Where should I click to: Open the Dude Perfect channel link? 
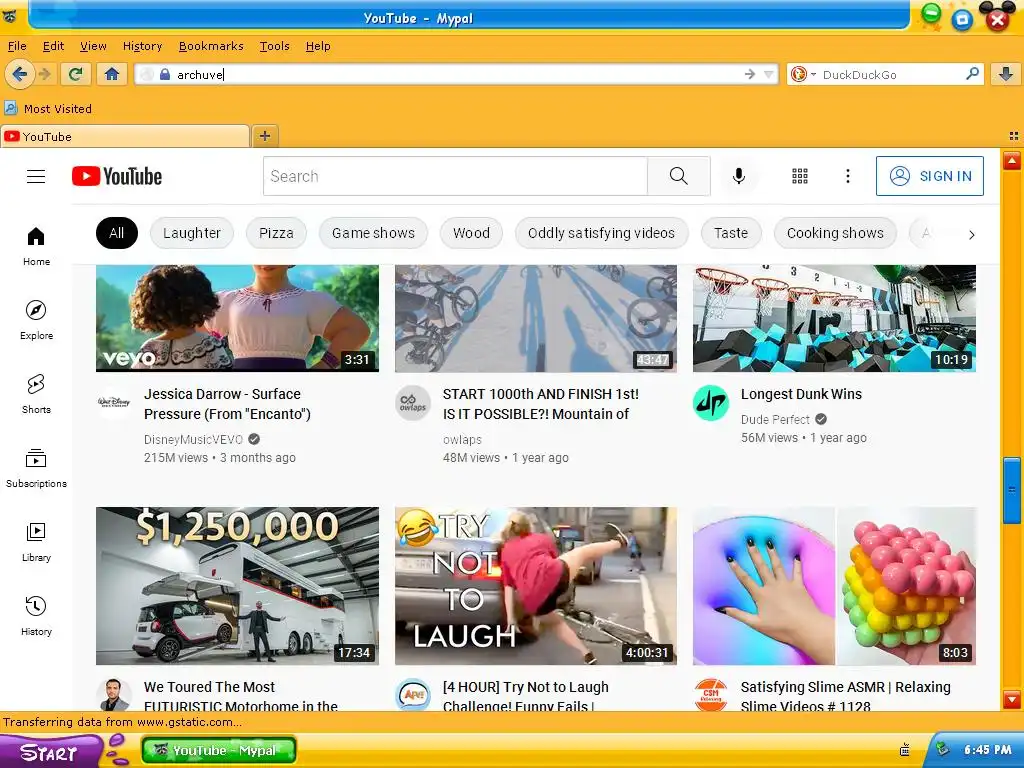tap(775, 419)
